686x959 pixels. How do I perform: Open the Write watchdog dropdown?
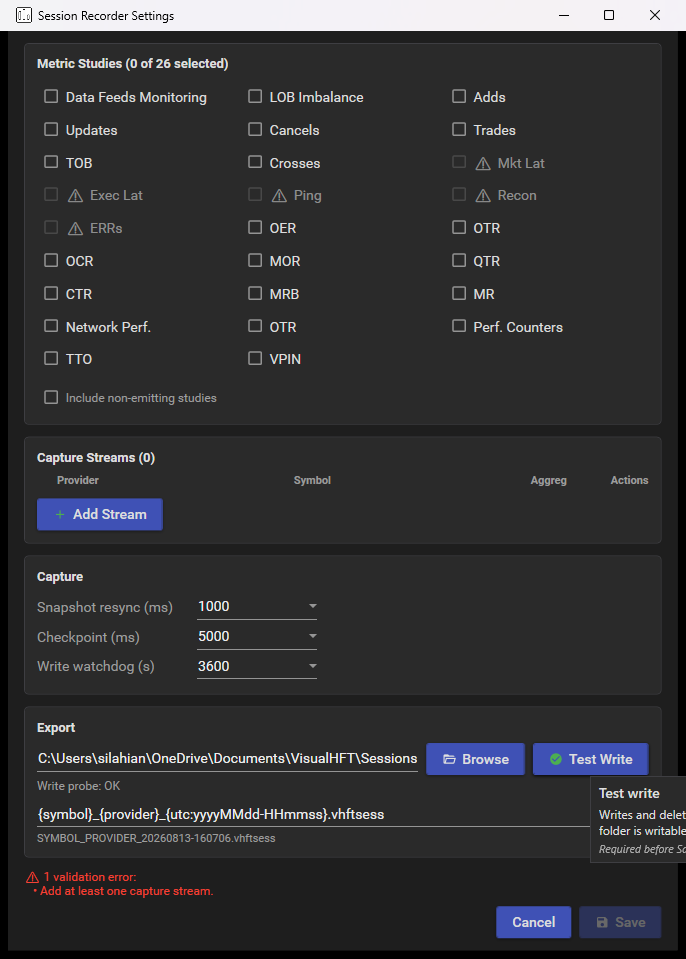pos(257,666)
